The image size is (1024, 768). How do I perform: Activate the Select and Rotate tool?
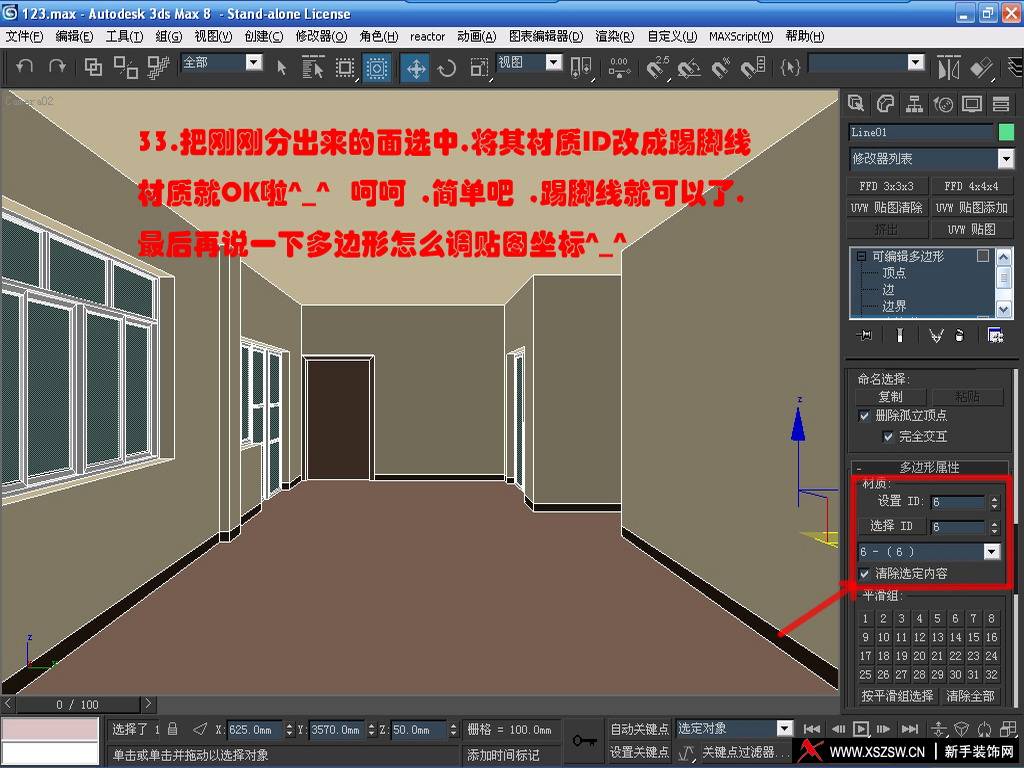pyautogui.click(x=447, y=67)
